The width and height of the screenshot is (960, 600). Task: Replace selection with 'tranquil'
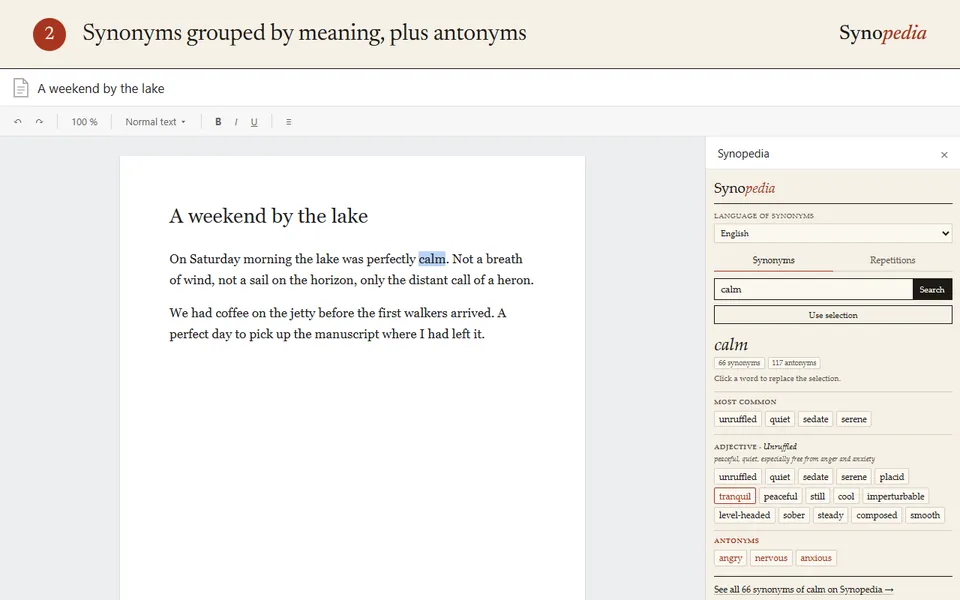coord(735,497)
